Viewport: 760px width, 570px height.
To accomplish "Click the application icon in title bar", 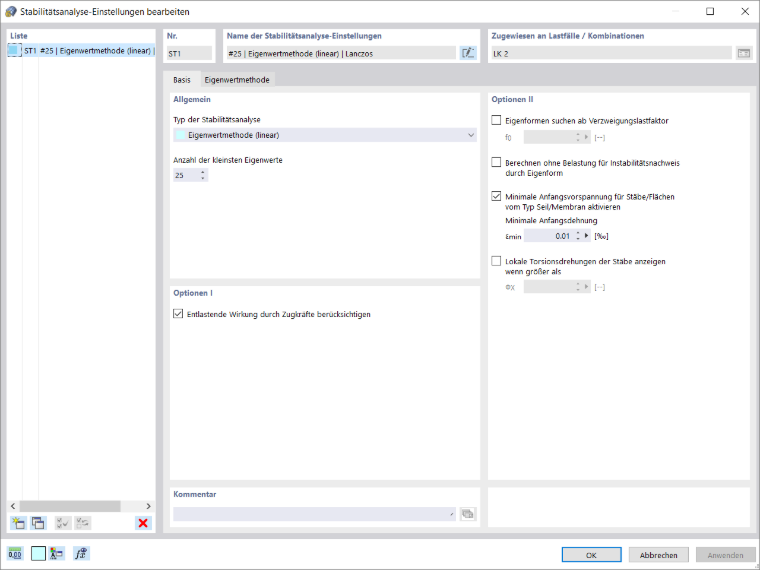I will (10, 12).
